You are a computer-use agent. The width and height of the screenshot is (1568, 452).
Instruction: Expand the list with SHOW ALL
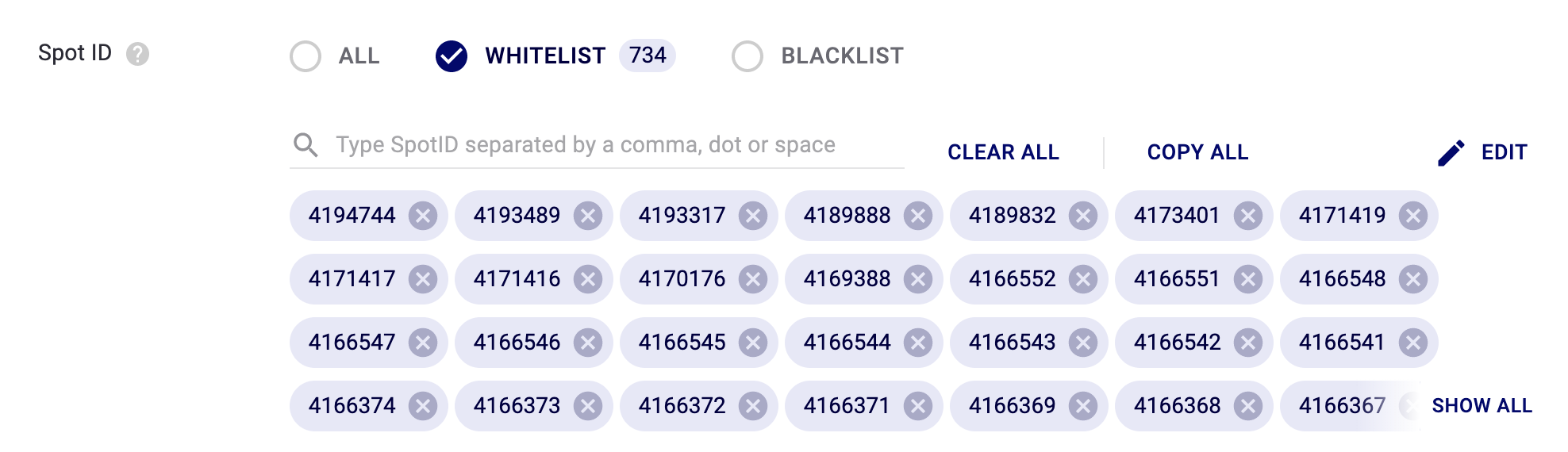pyautogui.click(x=1482, y=406)
